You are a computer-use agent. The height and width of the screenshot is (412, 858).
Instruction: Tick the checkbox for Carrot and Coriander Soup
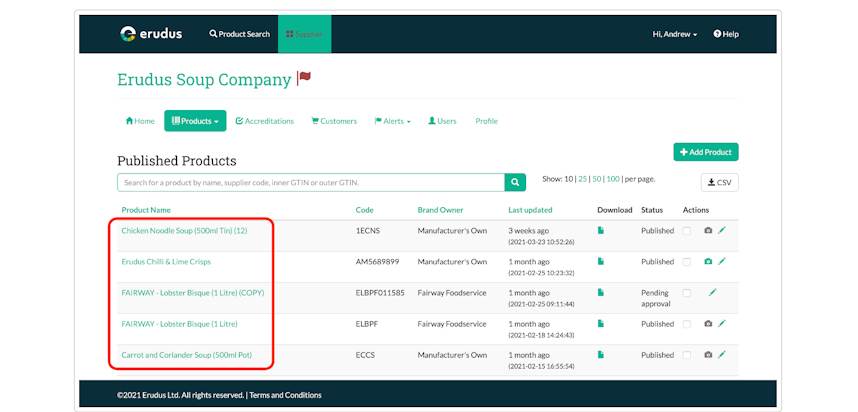coord(687,355)
